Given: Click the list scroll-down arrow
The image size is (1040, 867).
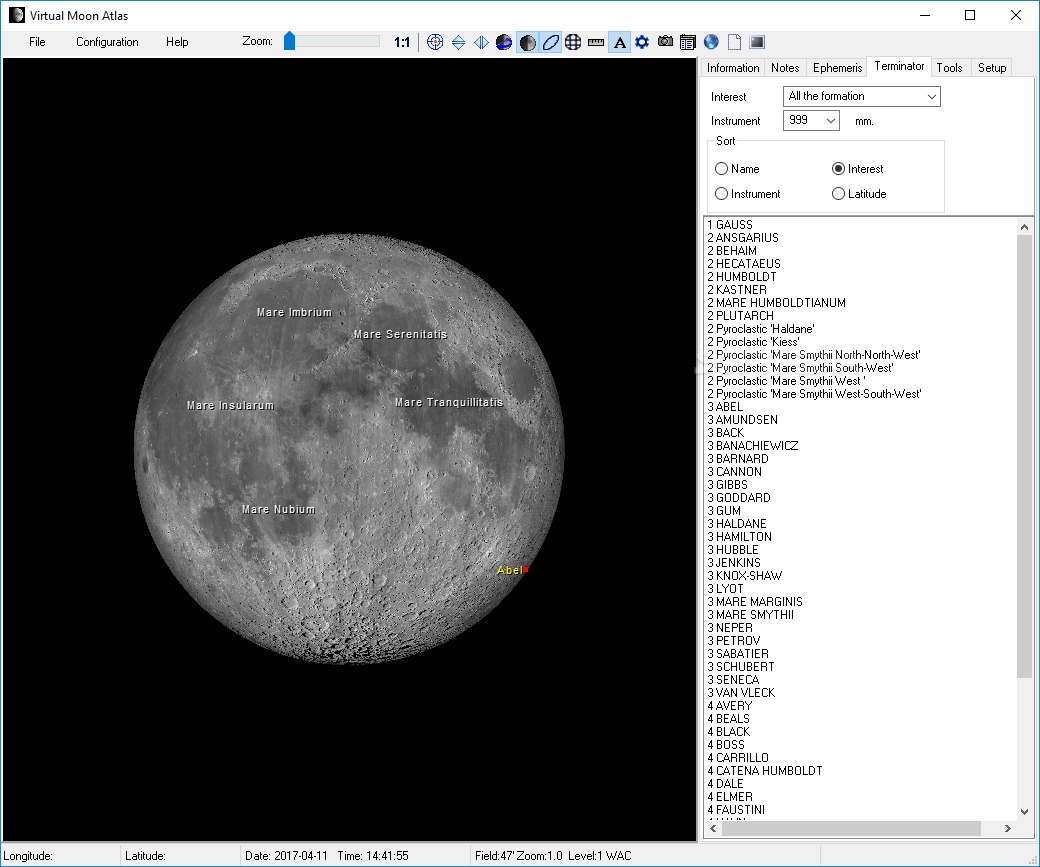Looking at the screenshot, I should (1024, 811).
